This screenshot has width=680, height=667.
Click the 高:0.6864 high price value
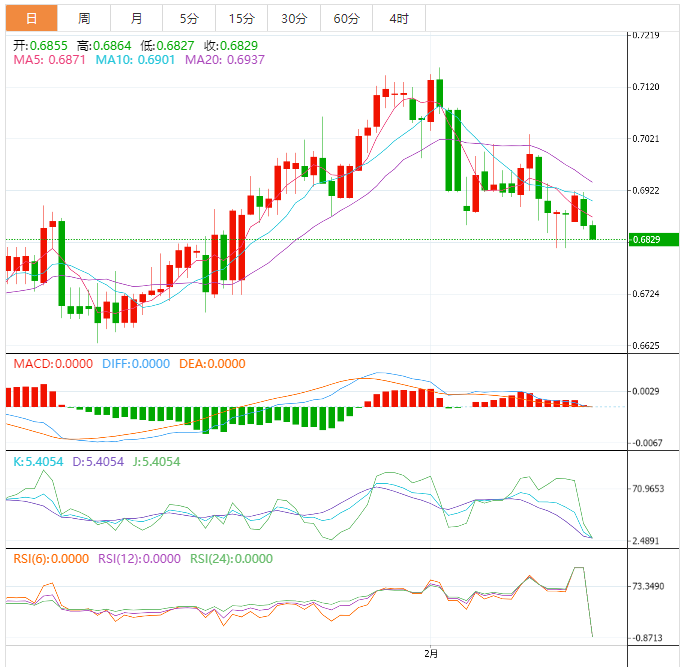click(x=104, y=46)
